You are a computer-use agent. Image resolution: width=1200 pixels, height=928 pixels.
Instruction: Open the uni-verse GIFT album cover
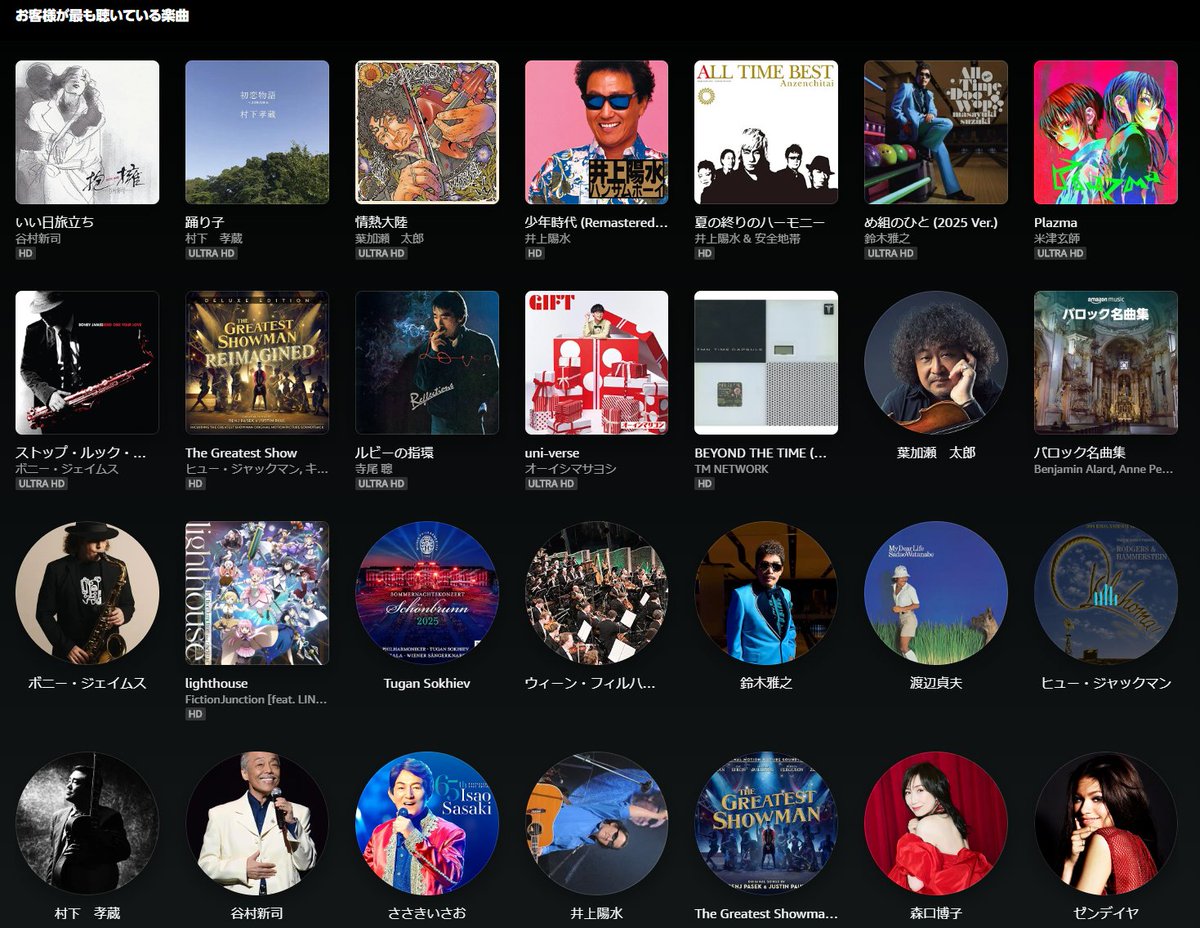click(597, 362)
